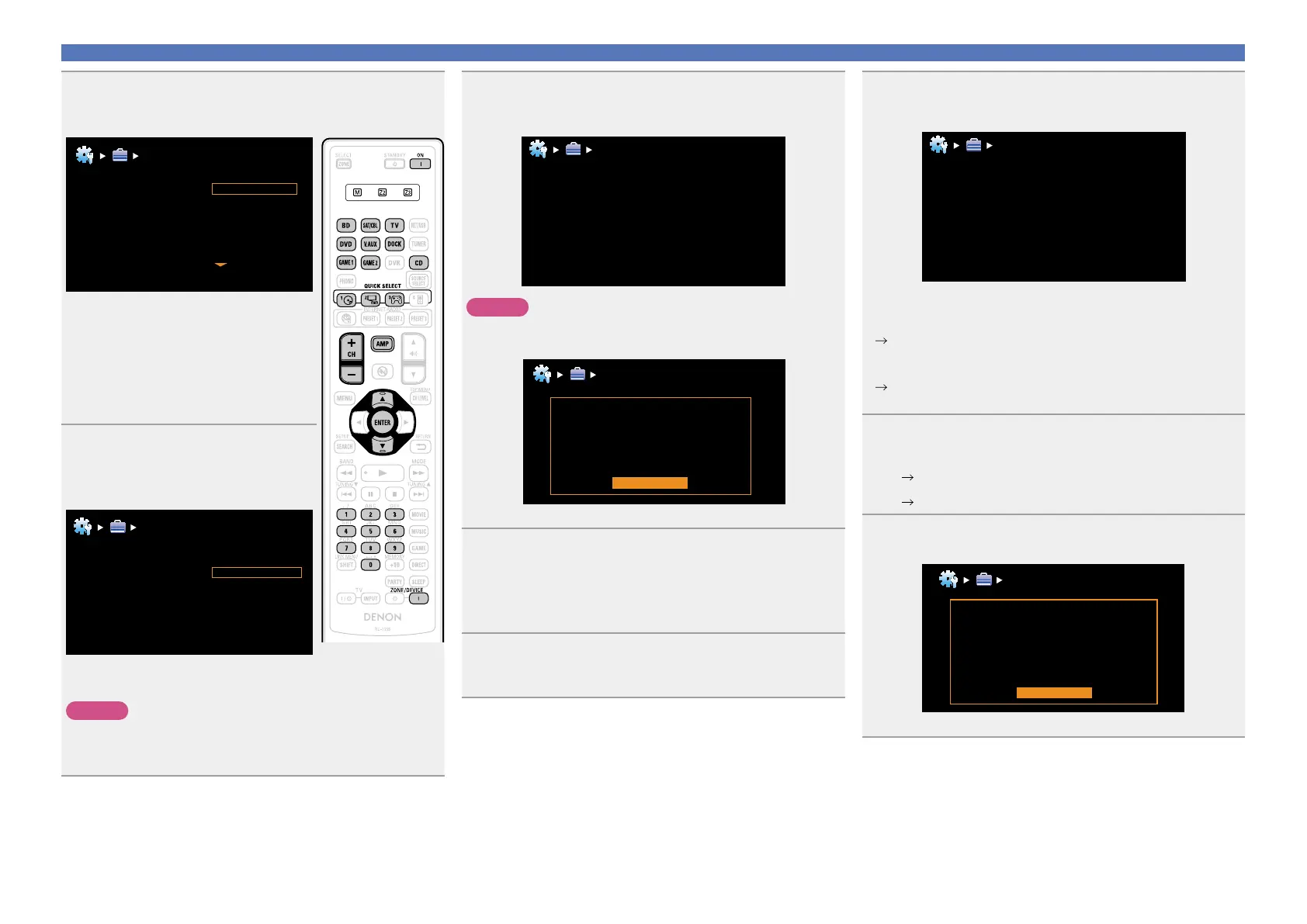Screen dimensions: 1307x924
Task: Click the SHIFT button on remote
Action: click(x=346, y=565)
